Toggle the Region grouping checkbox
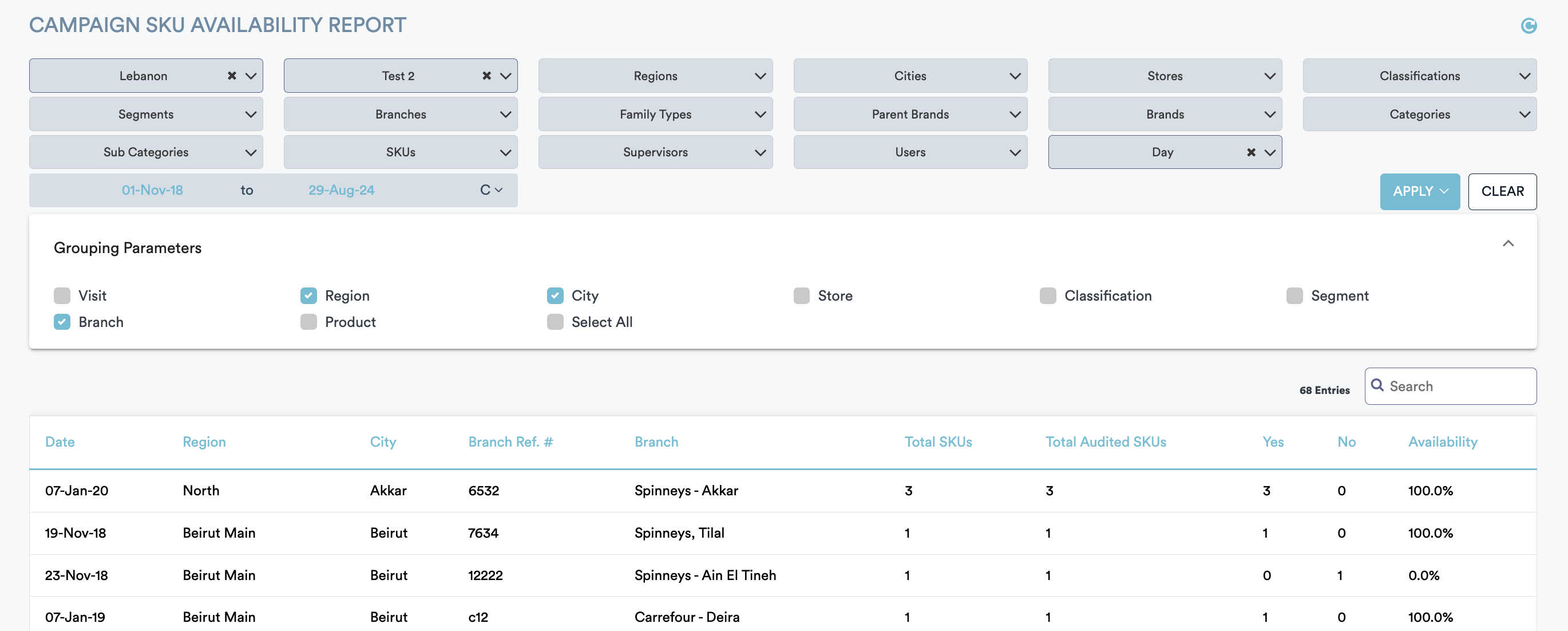This screenshot has height=631, width=1568. pos(308,295)
